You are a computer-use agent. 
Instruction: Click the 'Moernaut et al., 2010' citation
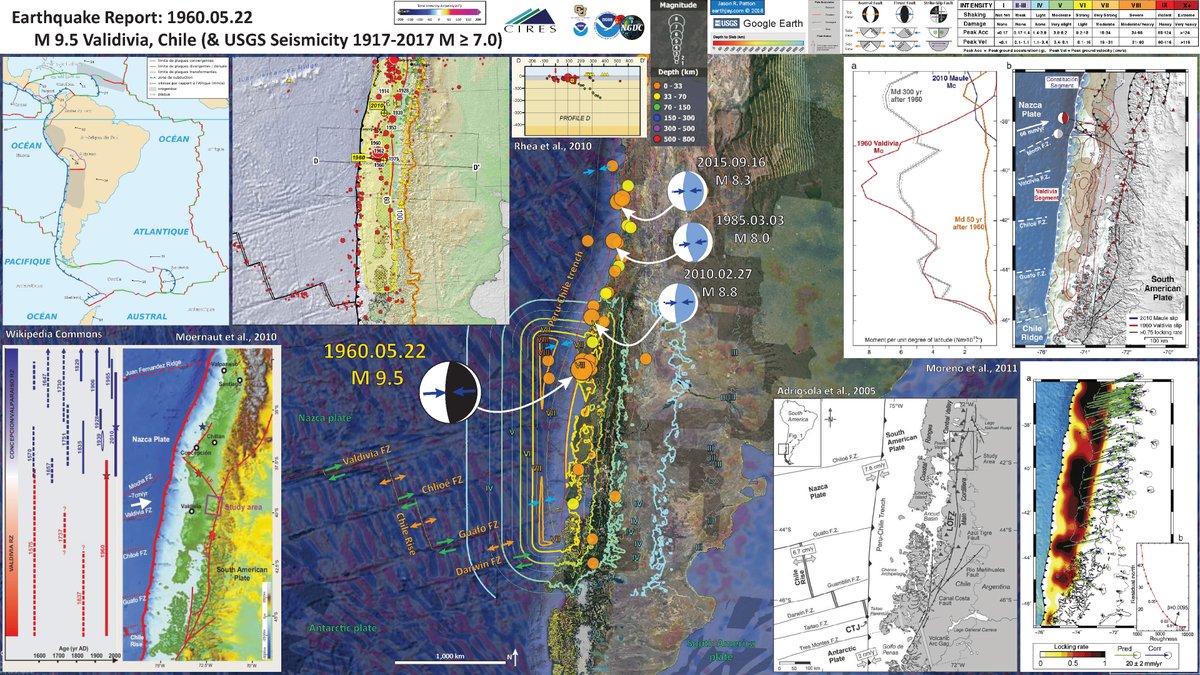[x=228, y=337]
